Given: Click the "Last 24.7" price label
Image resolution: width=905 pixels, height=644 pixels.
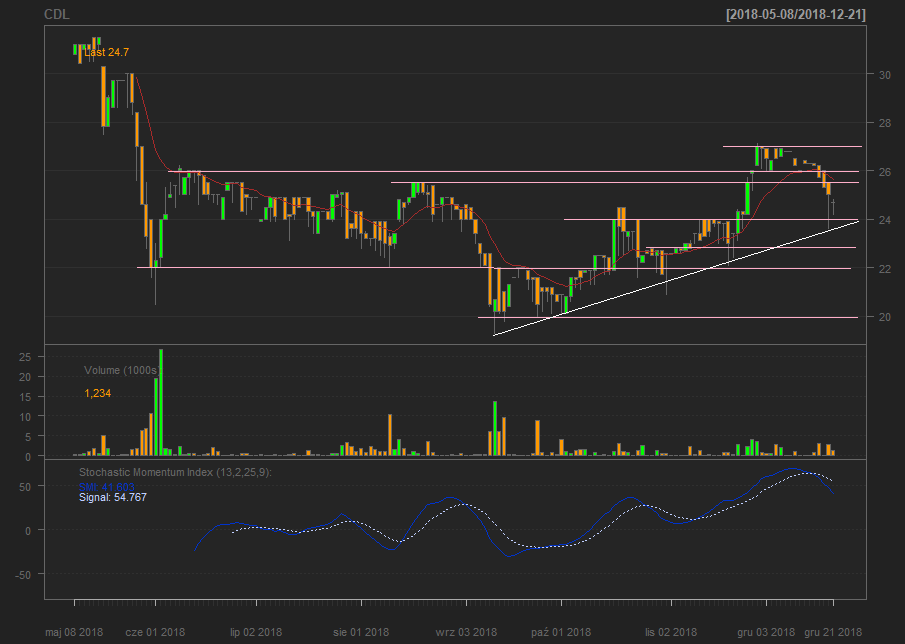Looking at the screenshot, I should (x=106, y=53).
